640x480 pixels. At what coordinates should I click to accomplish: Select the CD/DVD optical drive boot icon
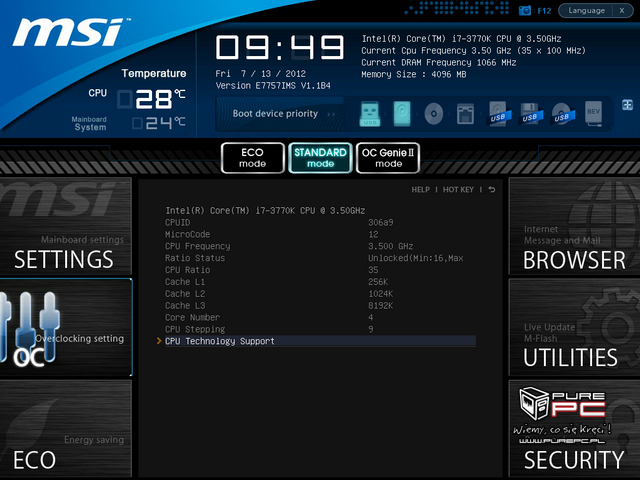pyautogui.click(x=433, y=114)
